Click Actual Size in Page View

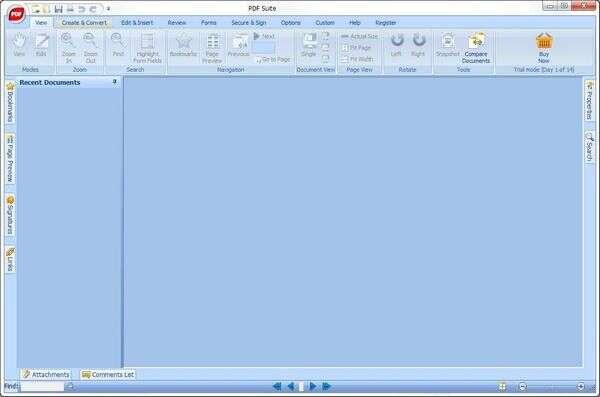click(359, 36)
